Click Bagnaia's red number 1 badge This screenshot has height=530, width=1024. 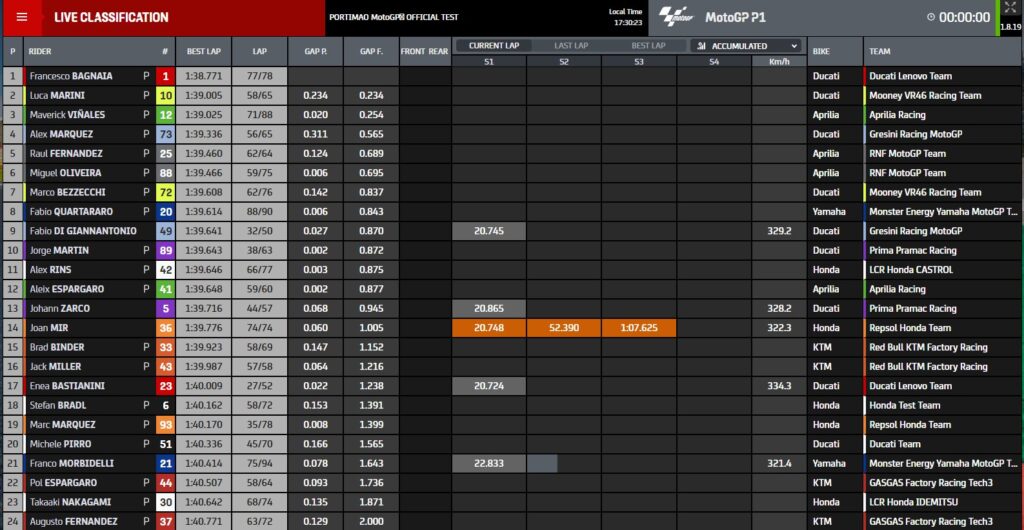pos(165,76)
